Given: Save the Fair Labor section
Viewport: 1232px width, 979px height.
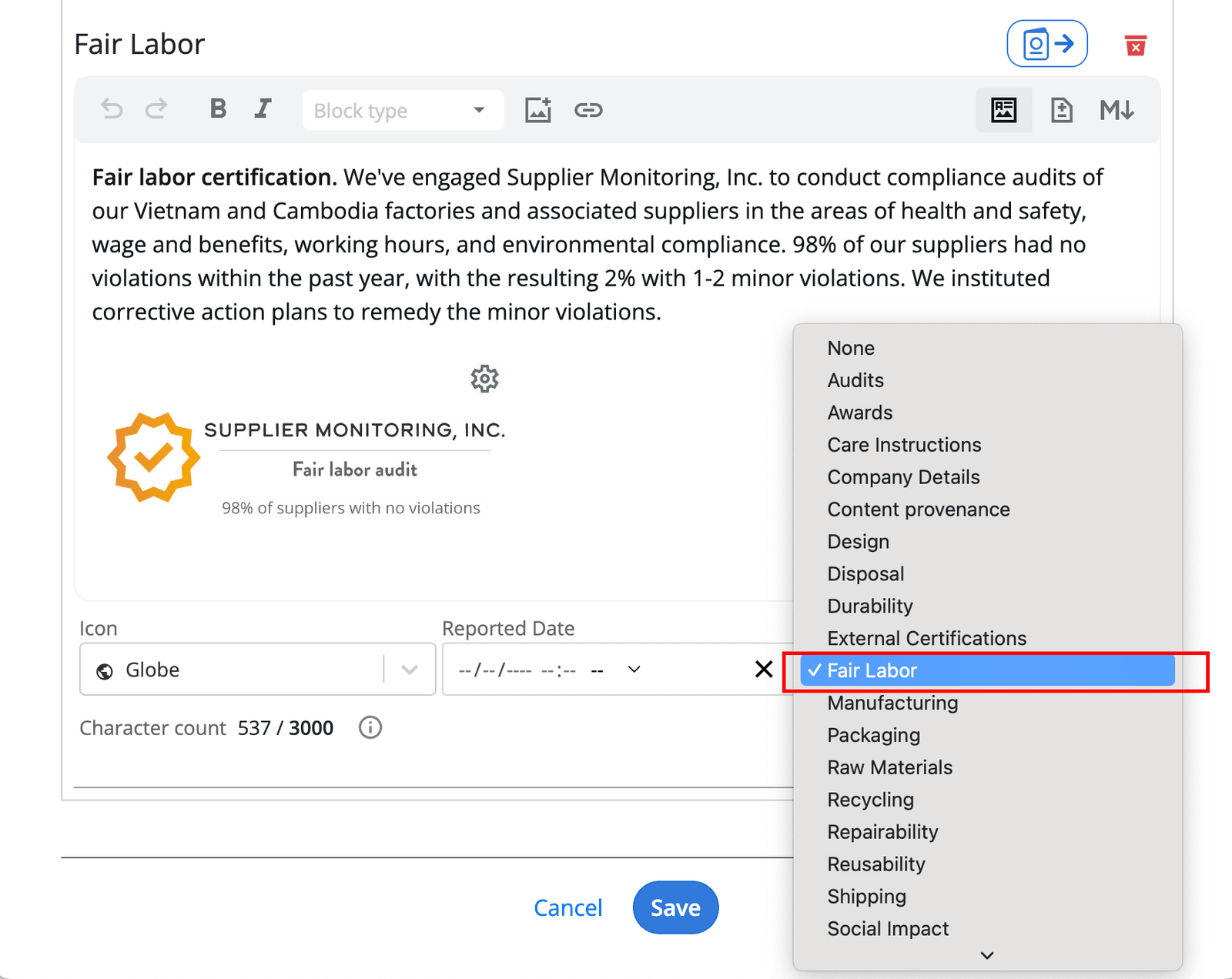Looking at the screenshot, I should coord(675,907).
